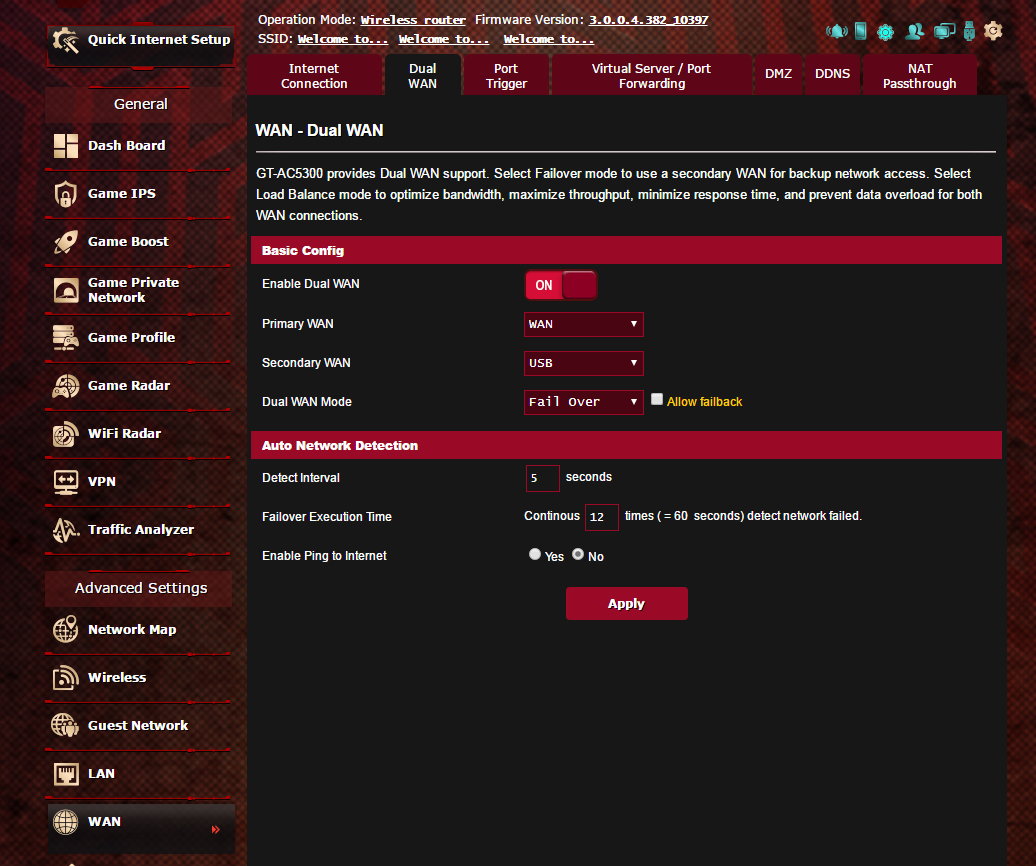This screenshot has height=866, width=1036.
Task: Click the Detect Interval seconds field
Action: pyautogui.click(x=542, y=478)
